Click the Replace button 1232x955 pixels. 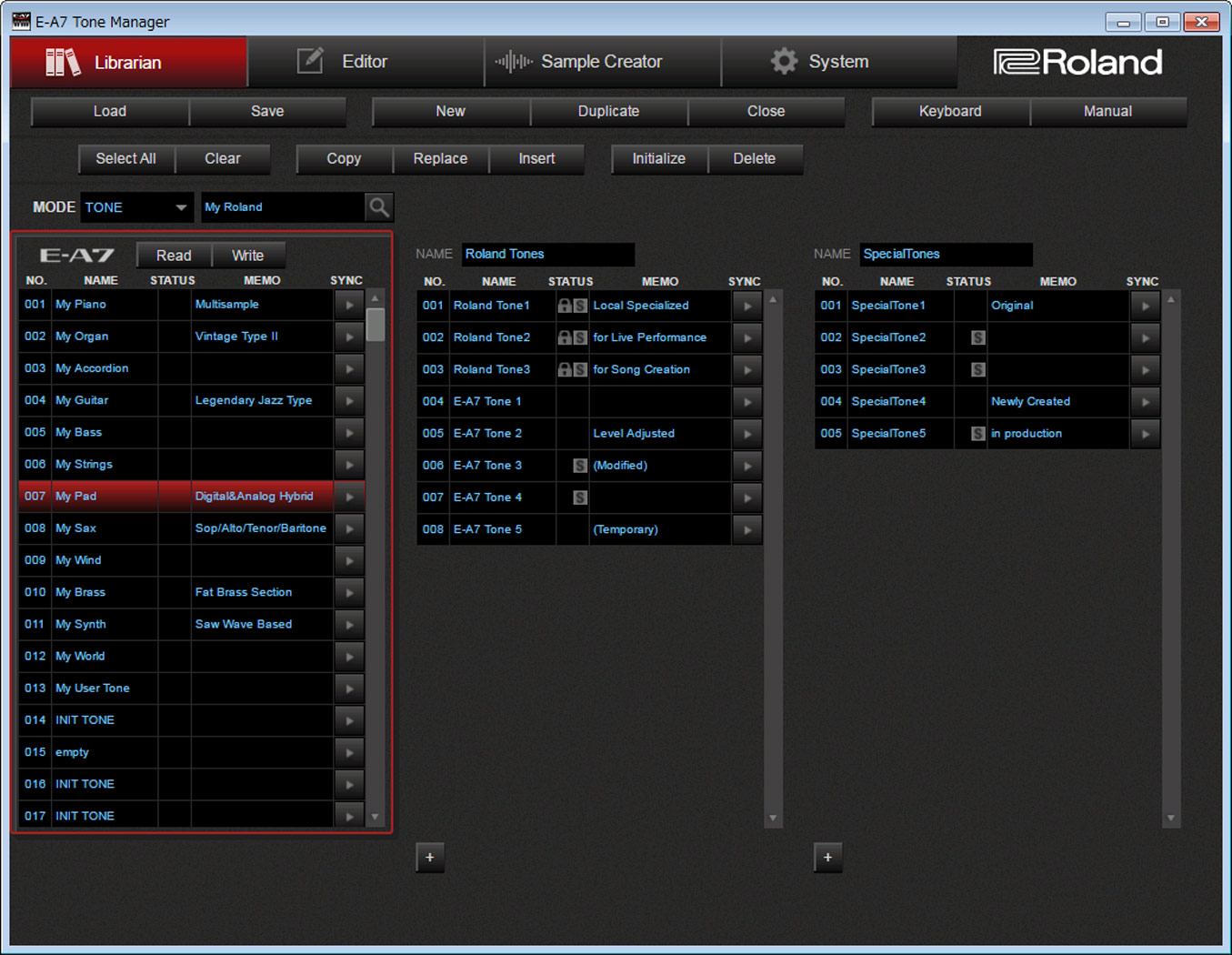click(x=441, y=158)
